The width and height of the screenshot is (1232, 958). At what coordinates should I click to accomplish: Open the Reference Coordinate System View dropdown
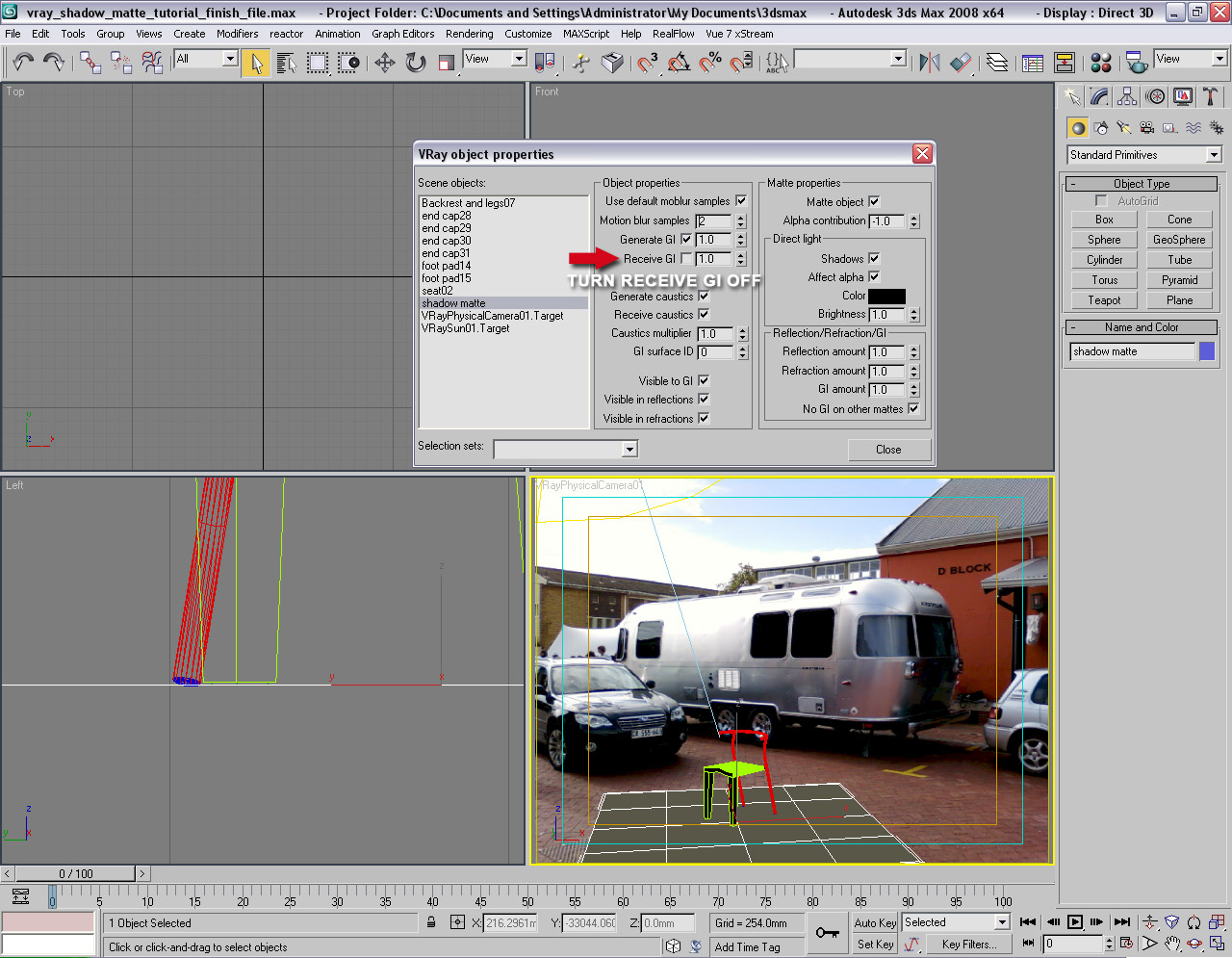495,59
